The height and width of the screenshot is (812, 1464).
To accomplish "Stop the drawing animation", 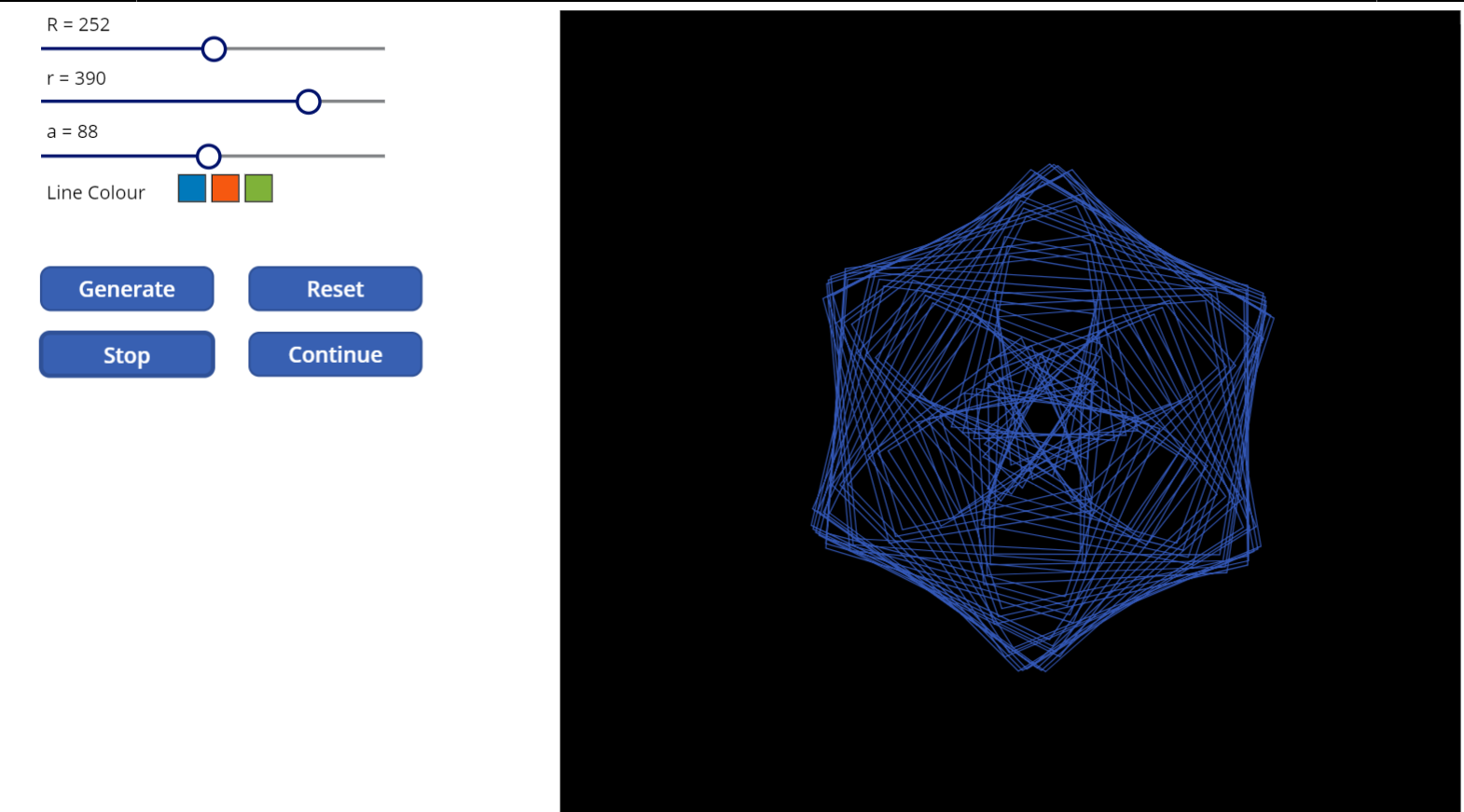I will coord(127,355).
